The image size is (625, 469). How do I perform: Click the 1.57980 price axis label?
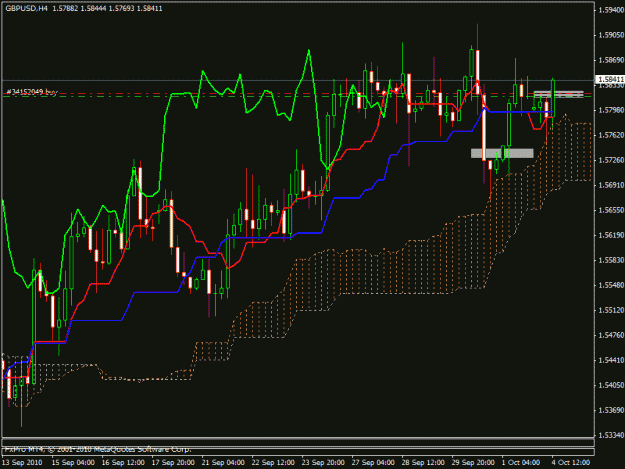coord(611,110)
